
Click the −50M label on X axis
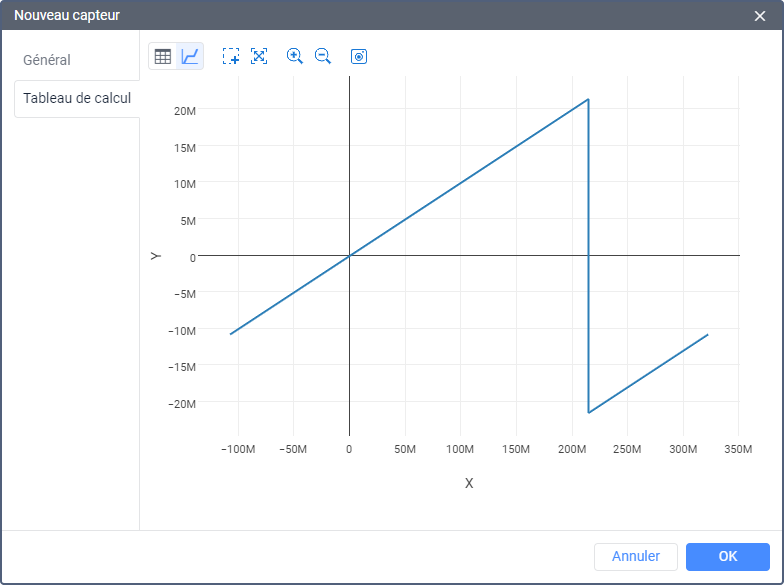tap(293, 449)
